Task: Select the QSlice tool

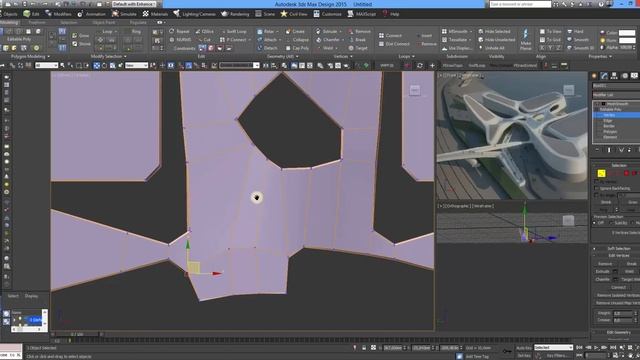Action: tap(204, 31)
